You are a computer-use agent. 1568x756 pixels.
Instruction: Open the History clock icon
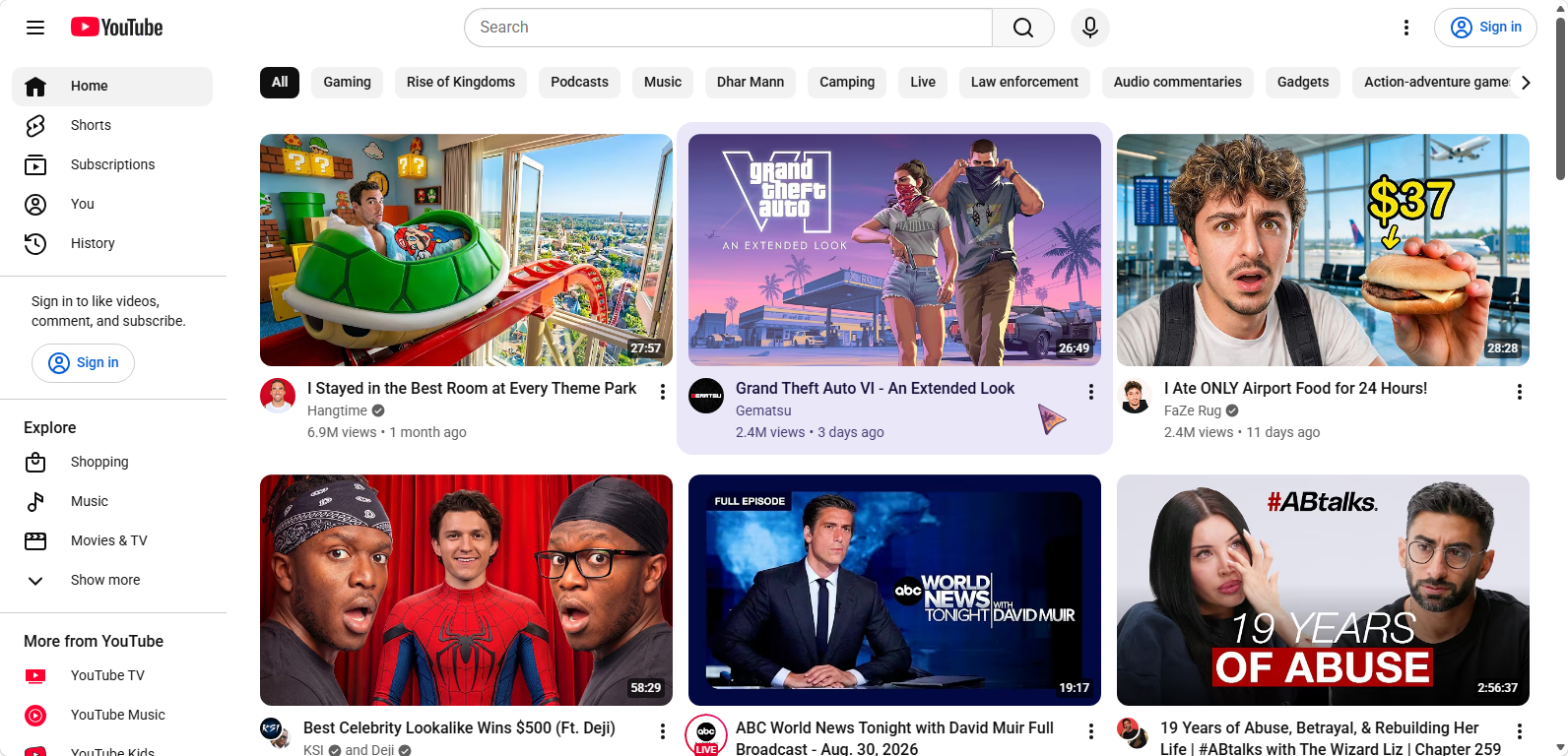[35, 244]
